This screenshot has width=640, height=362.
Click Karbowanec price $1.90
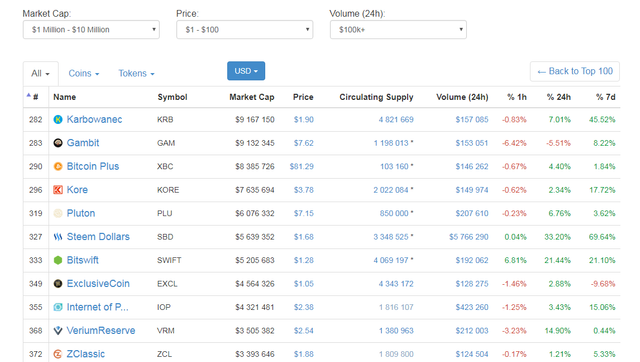click(x=304, y=120)
